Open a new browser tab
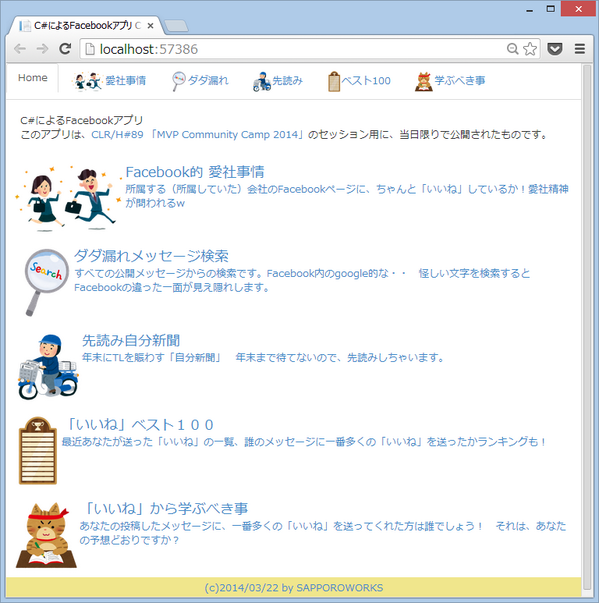The width and height of the screenshot is (599, 603). (176, 26)
